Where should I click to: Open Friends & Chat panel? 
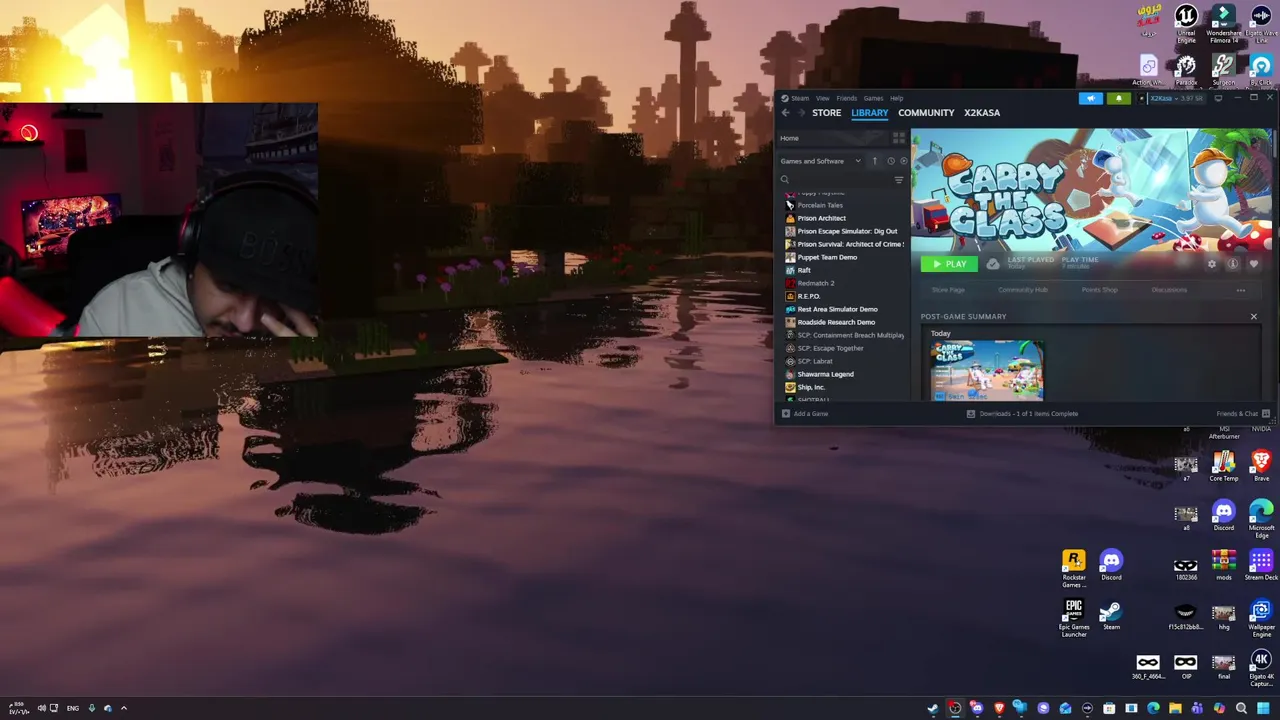coord(1242,414)
